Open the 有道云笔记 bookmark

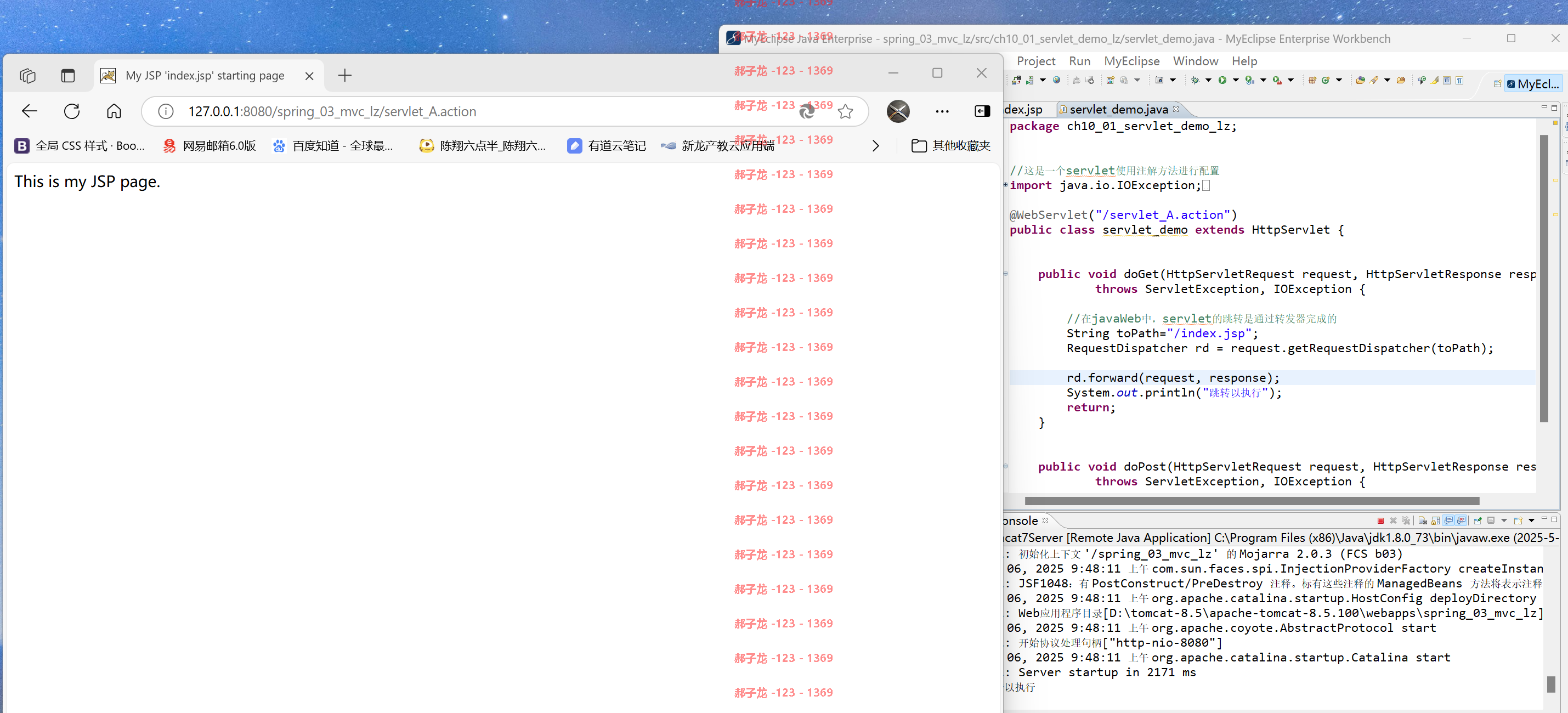606,146
